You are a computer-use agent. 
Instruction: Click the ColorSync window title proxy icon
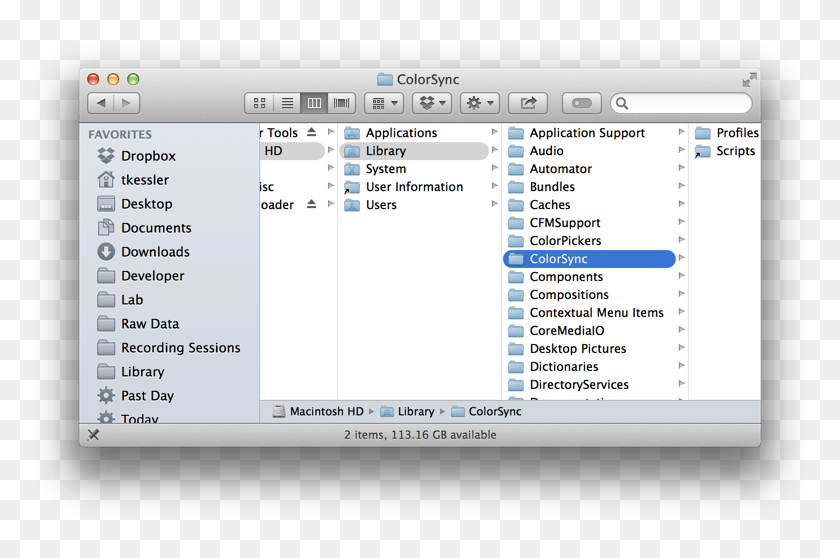click(385, 80)
